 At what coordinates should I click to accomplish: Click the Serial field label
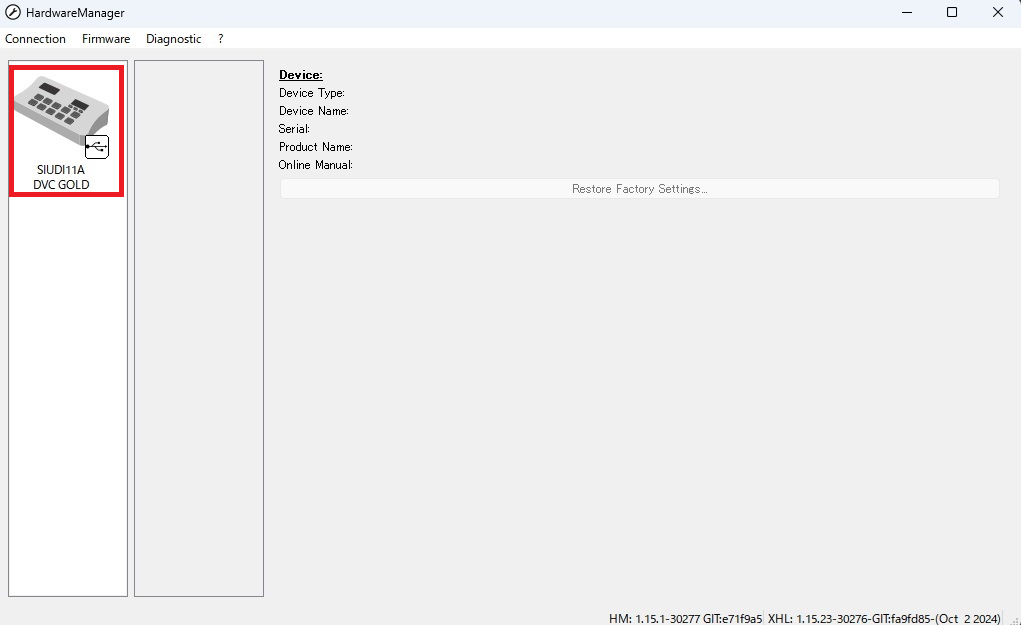point(294,129)
